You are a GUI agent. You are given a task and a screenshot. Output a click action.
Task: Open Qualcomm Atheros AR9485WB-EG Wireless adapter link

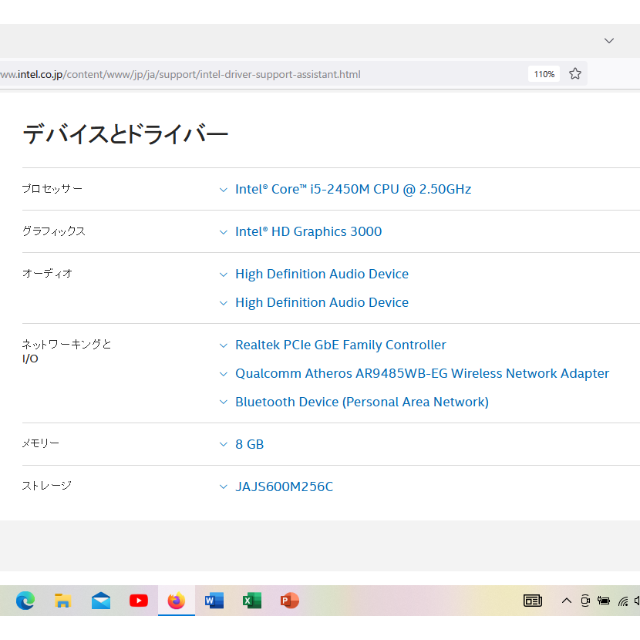(x=422, y=373)
